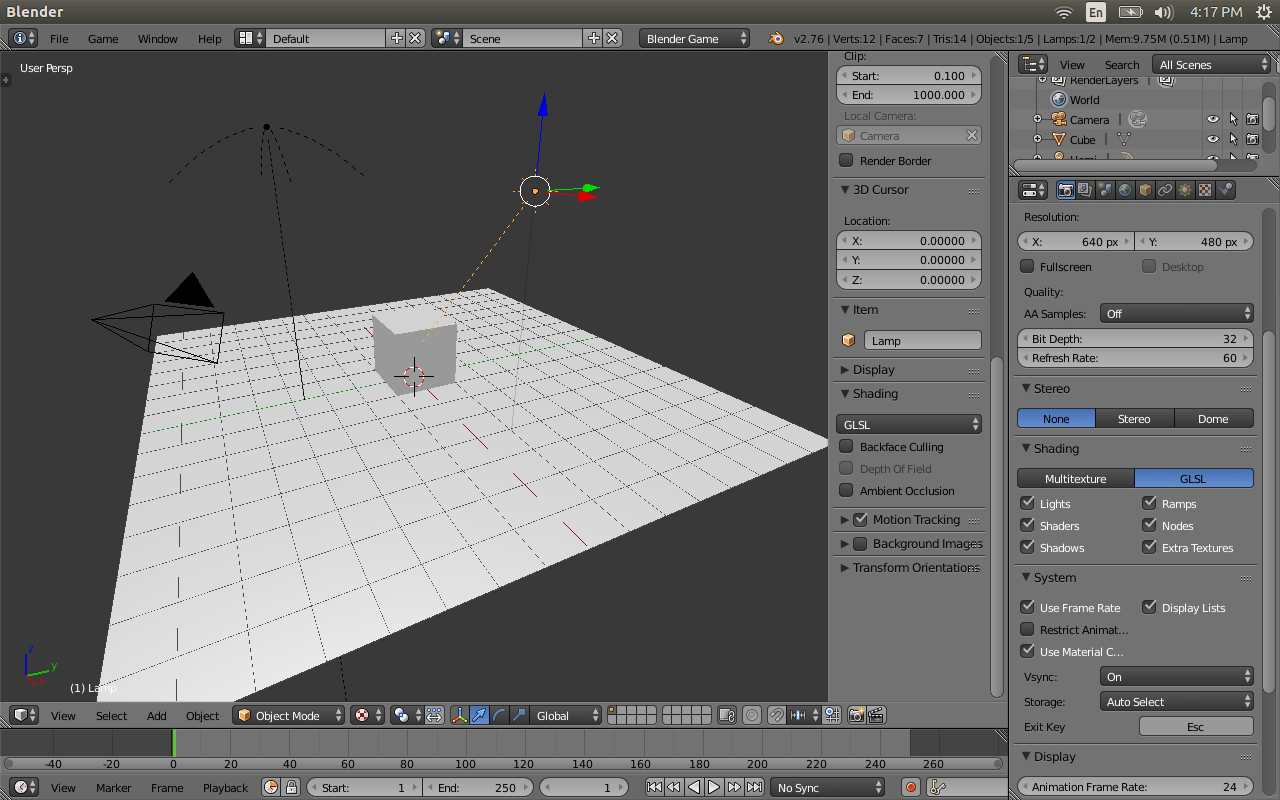Viewport: 1280px width, 800px height.
Task: Open World properties via the globe icon
Action: pos(1126,190)
